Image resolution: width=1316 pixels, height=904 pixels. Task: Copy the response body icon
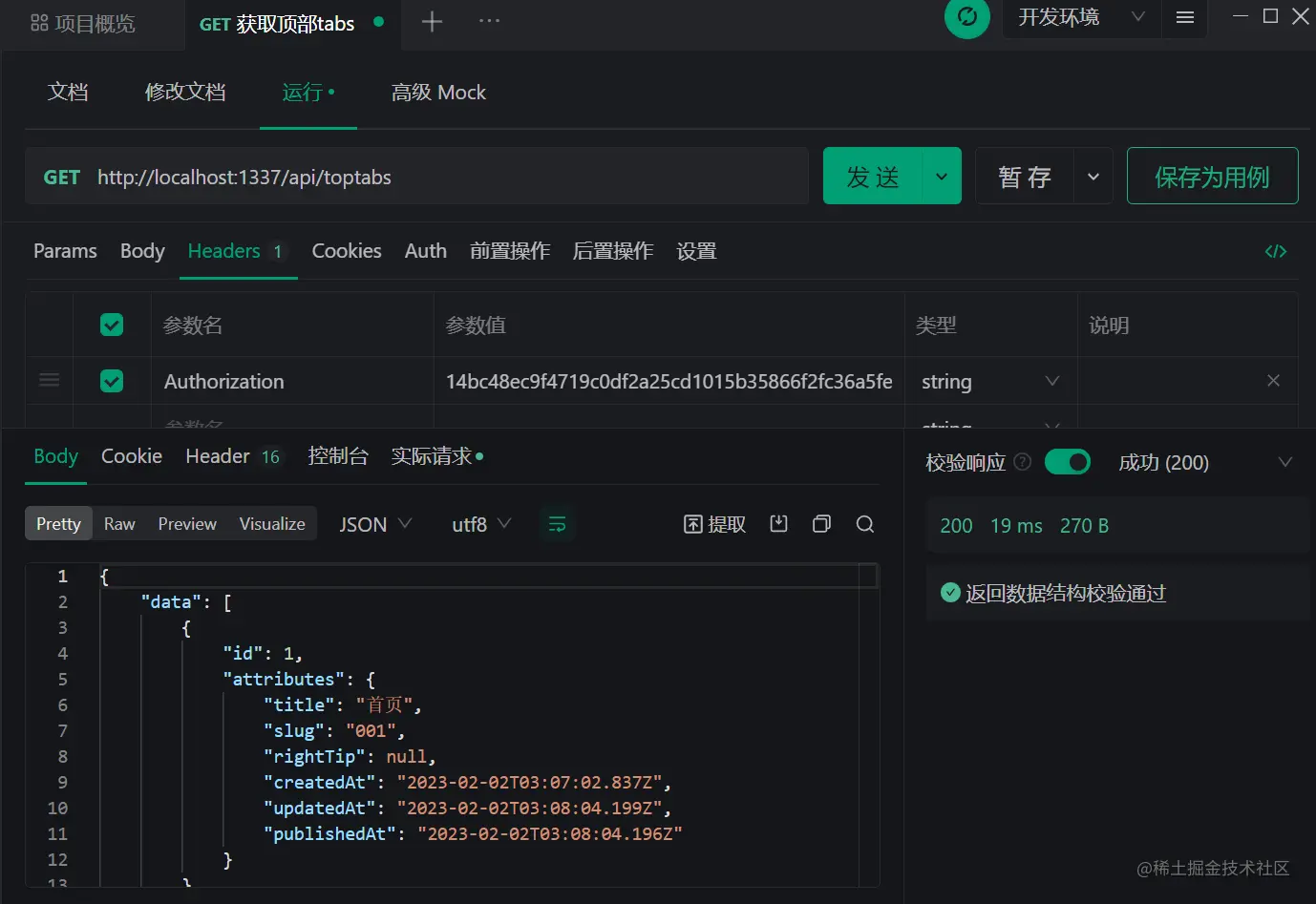821,523
